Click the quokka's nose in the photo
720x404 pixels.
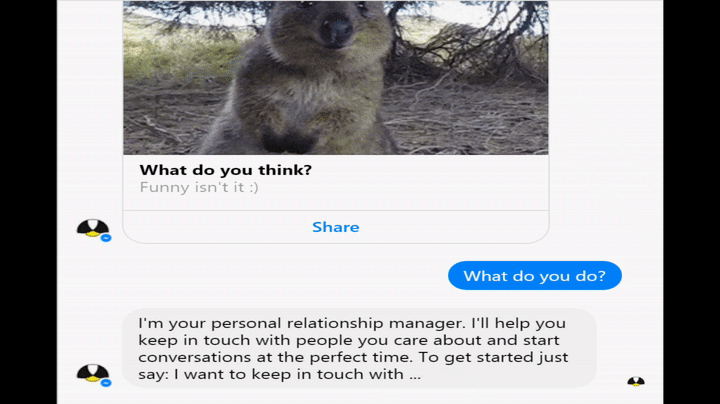[335, 30]
